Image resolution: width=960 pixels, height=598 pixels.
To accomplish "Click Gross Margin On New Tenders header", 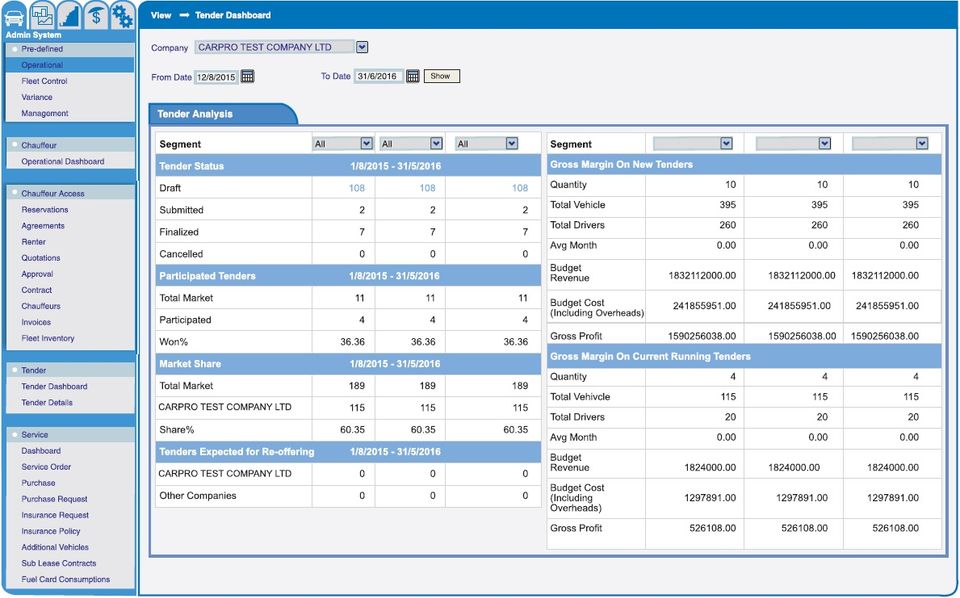I will coord(744,164).
